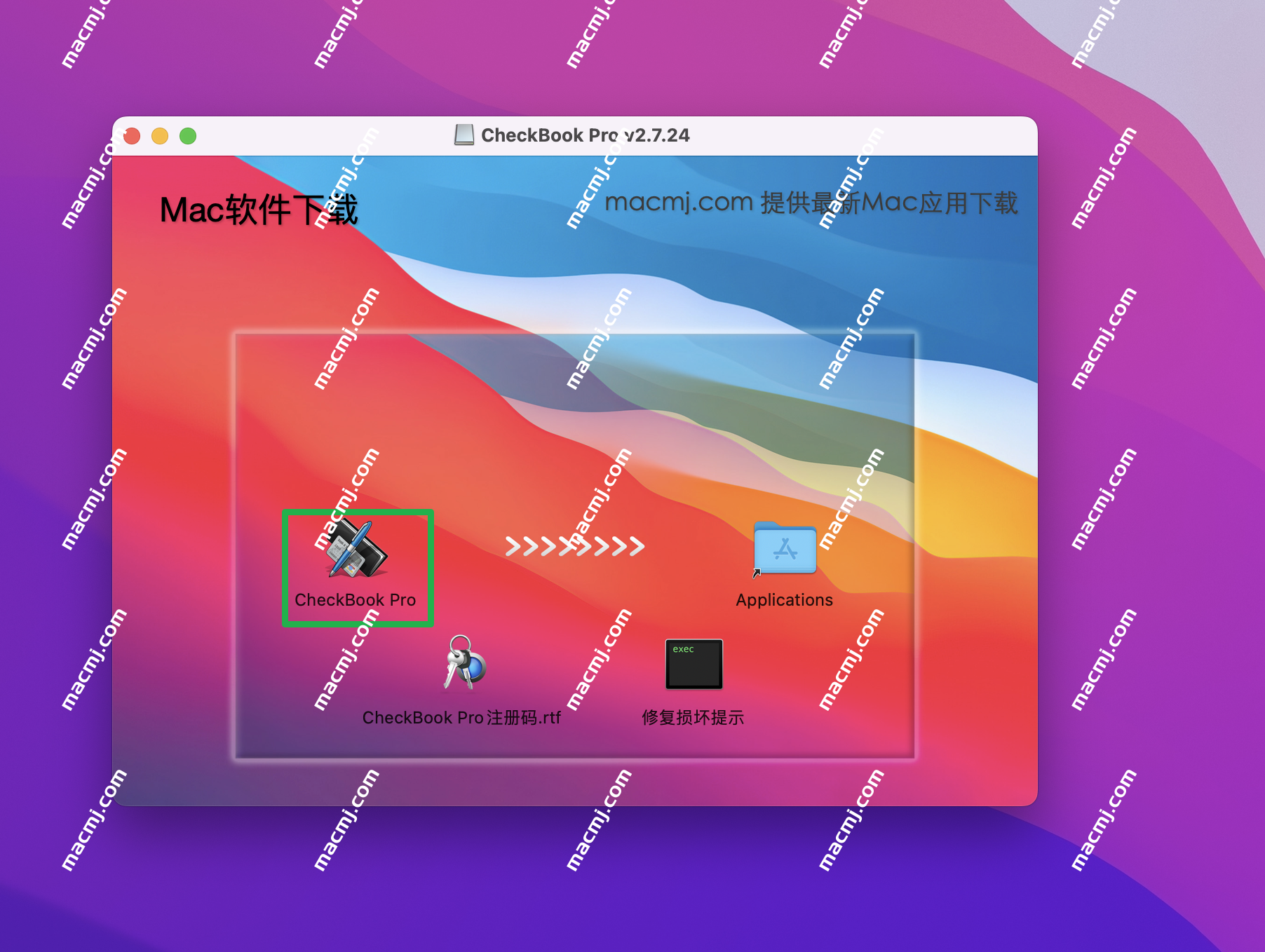Click the CheckBook Pro v2.7.24 window title

(586, 135)
